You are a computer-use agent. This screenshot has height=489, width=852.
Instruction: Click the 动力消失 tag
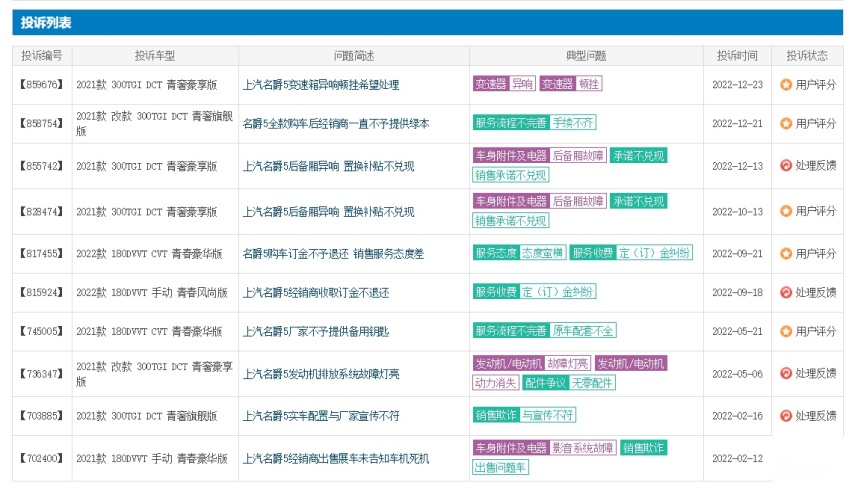(496, 383)
